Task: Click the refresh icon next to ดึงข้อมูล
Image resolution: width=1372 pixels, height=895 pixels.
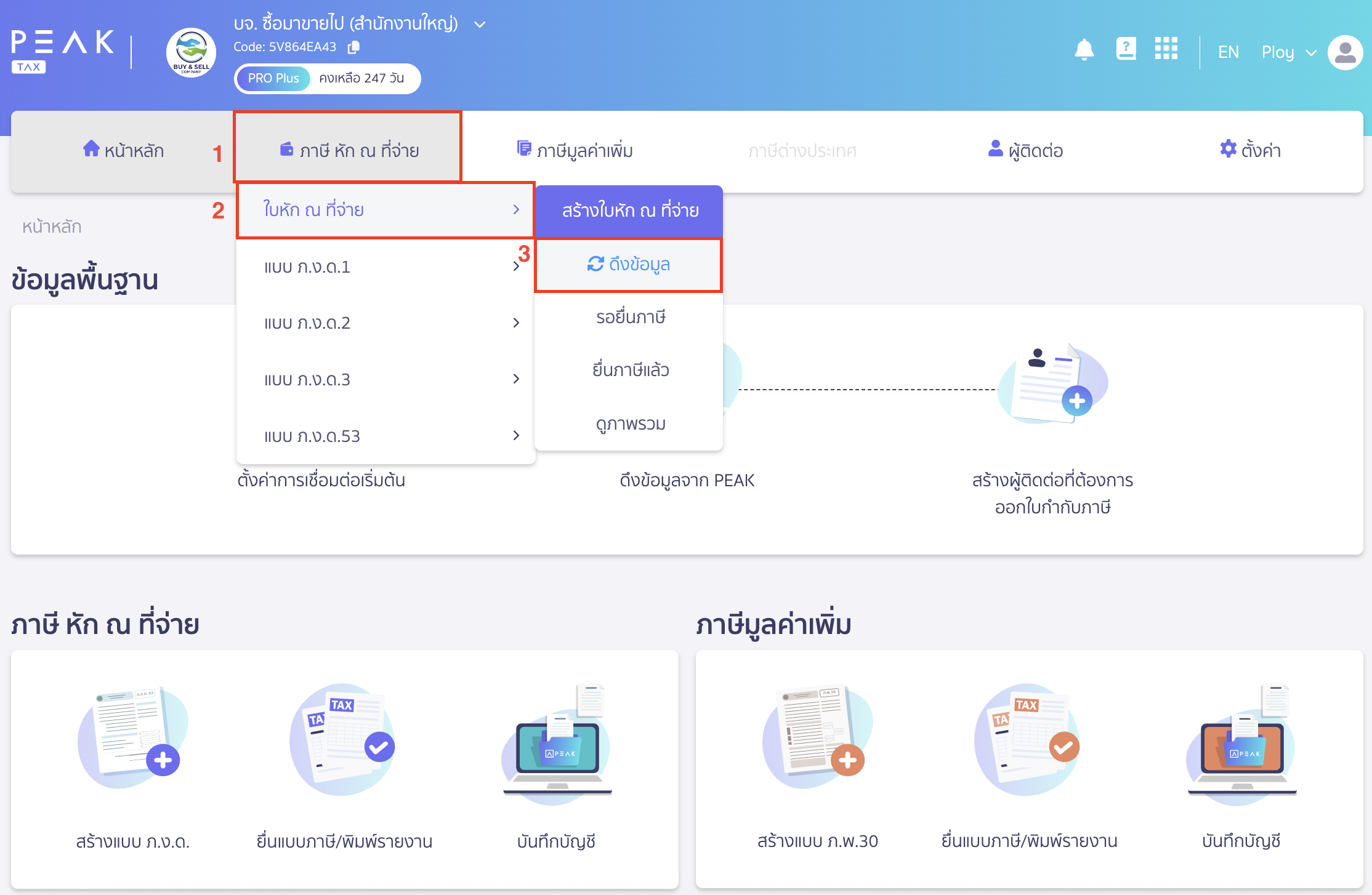Action: click(595, 264)
